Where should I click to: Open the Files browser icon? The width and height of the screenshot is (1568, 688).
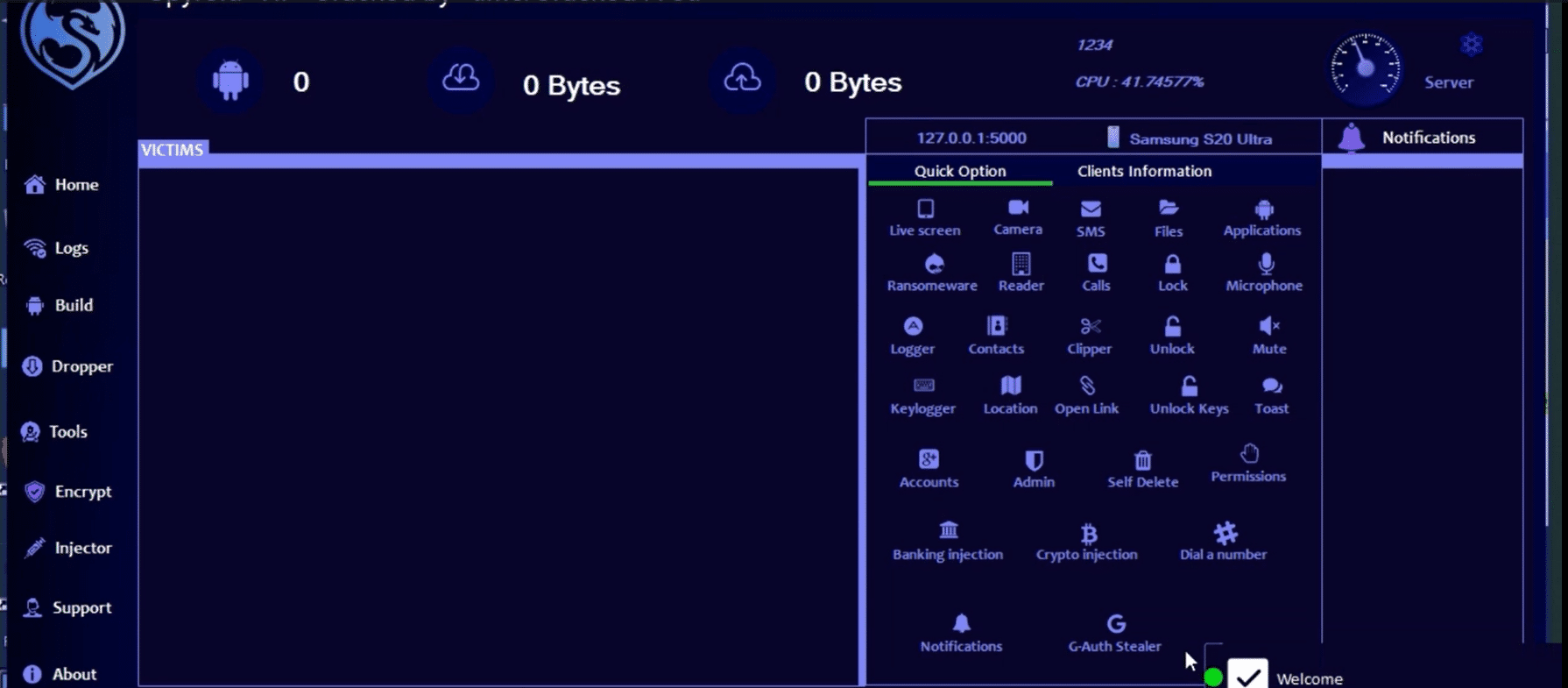1169,209
